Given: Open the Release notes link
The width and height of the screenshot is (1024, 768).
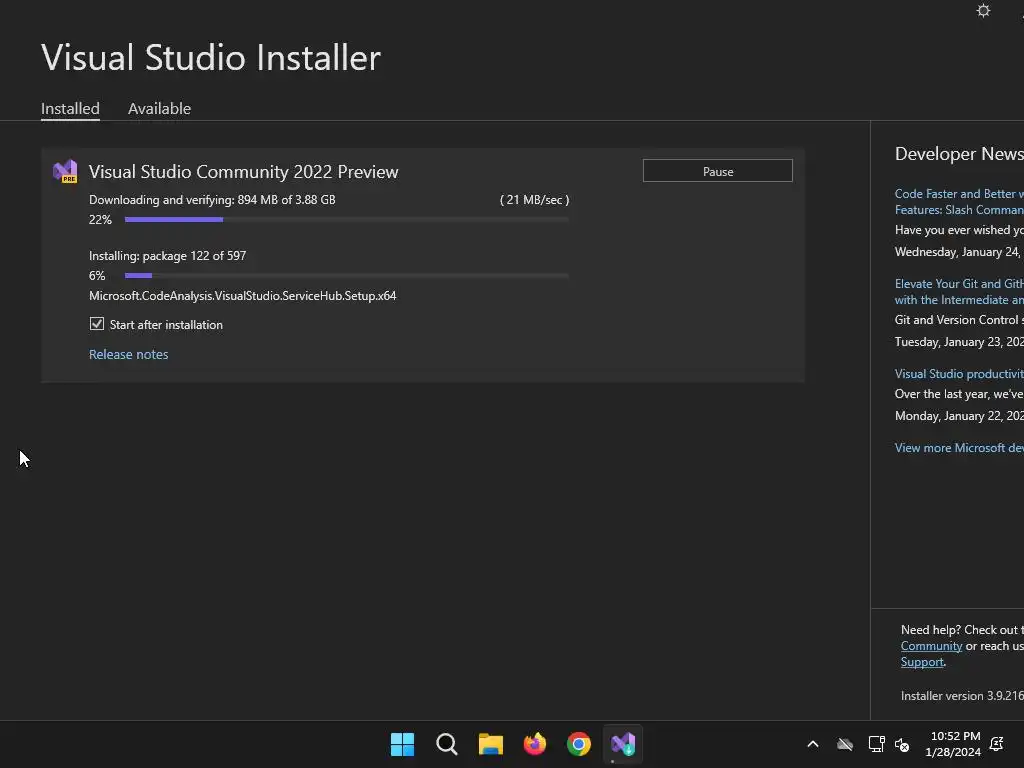Looking at the screenshot, I should pos(129,355).
